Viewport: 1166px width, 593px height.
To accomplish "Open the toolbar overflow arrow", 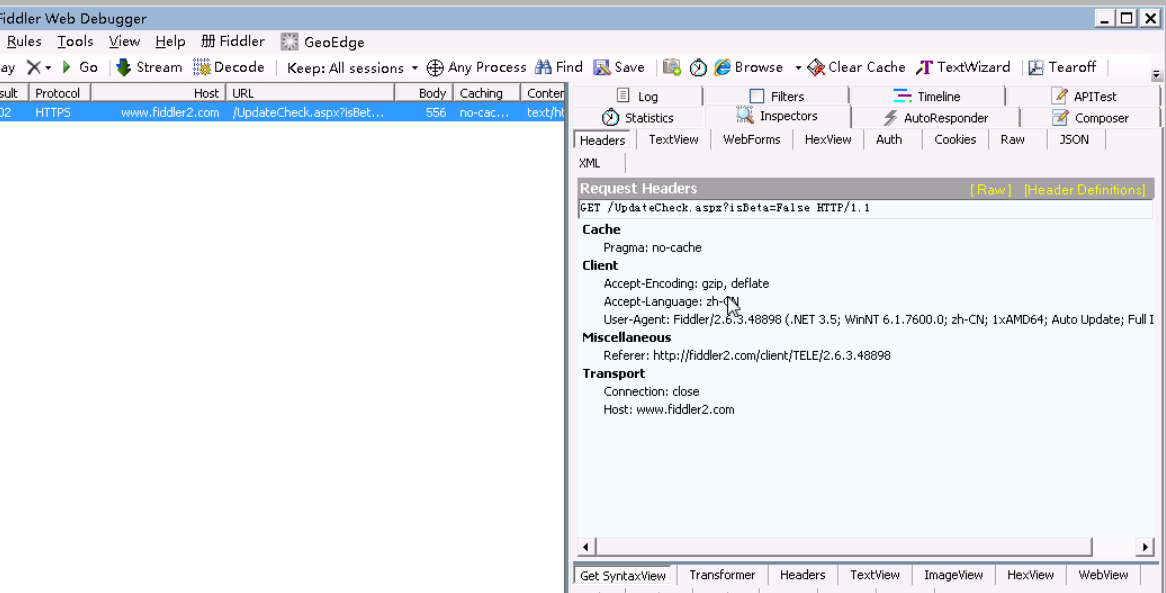I will point(1156,75).
